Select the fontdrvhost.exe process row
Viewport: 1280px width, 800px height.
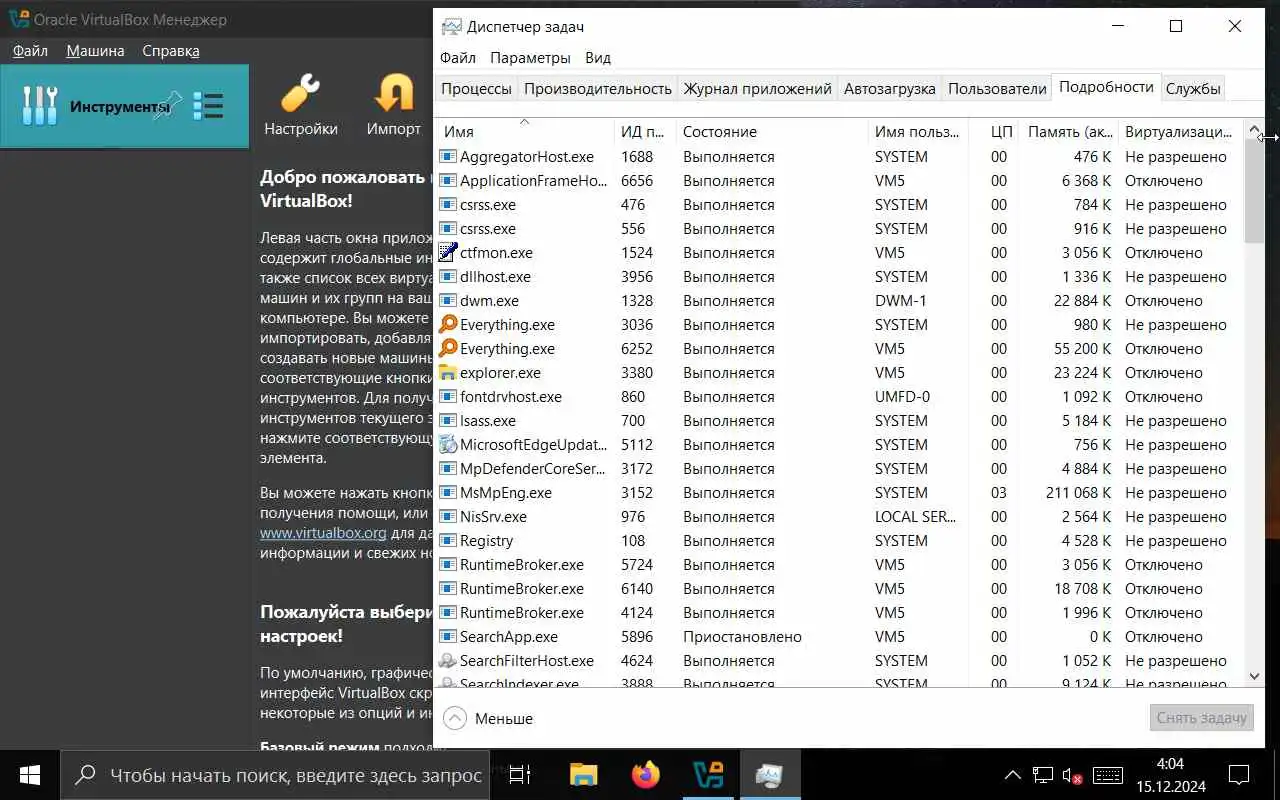pos(839,396)
